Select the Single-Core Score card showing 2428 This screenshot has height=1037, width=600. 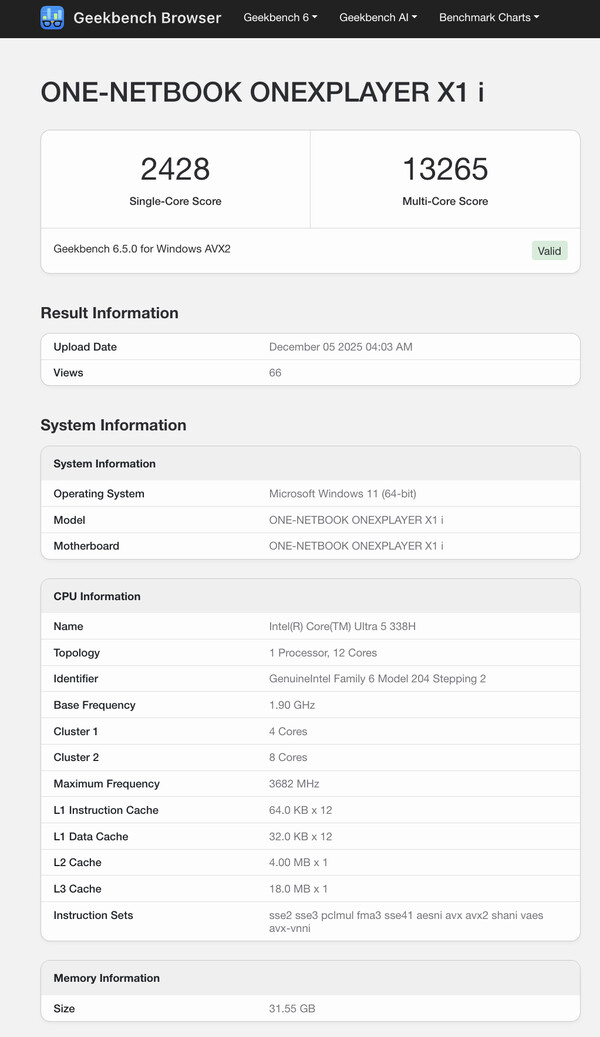pyautogui.click(x=175, y=180)
